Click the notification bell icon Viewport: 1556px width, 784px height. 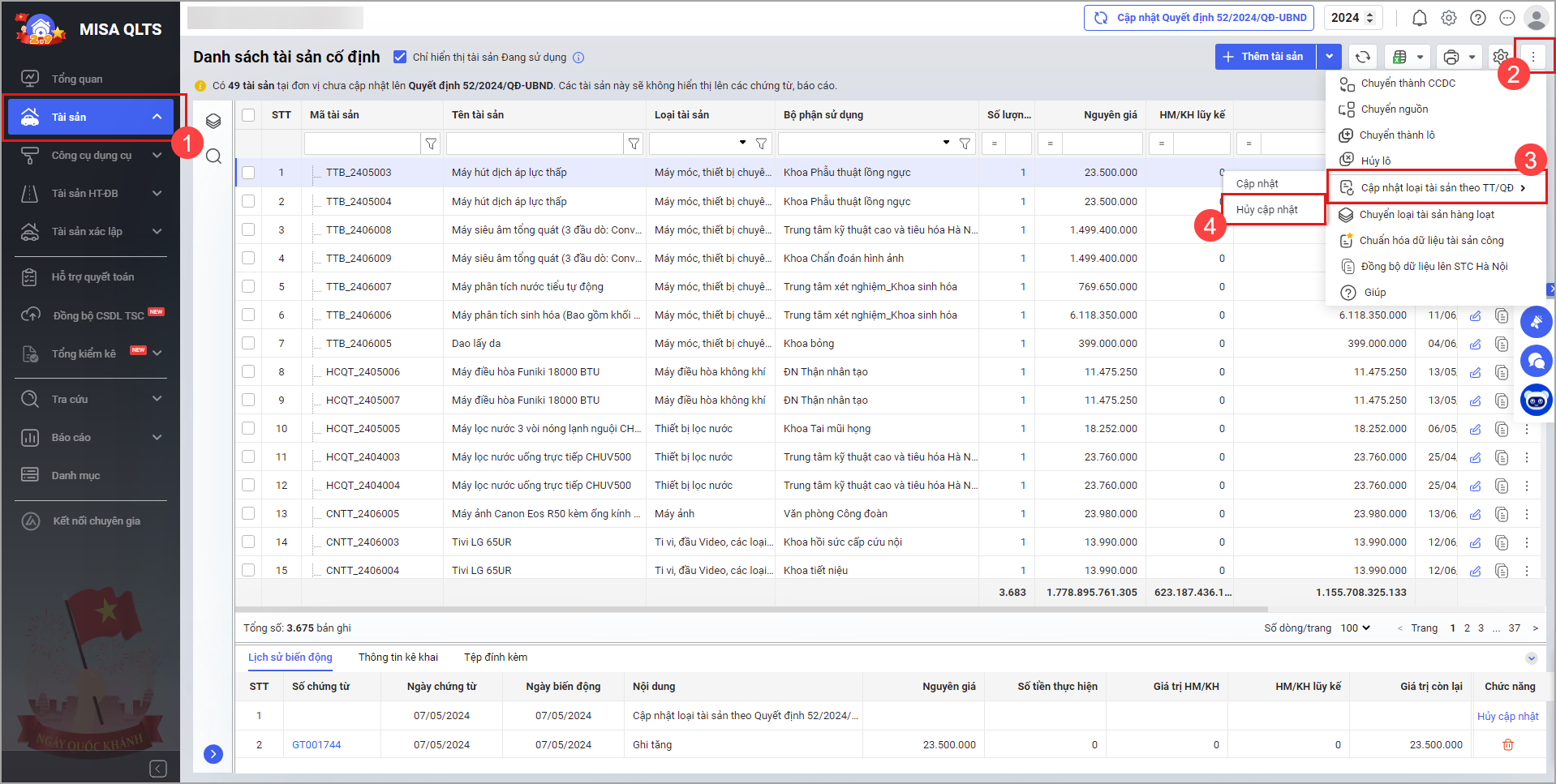[1419, 18]
